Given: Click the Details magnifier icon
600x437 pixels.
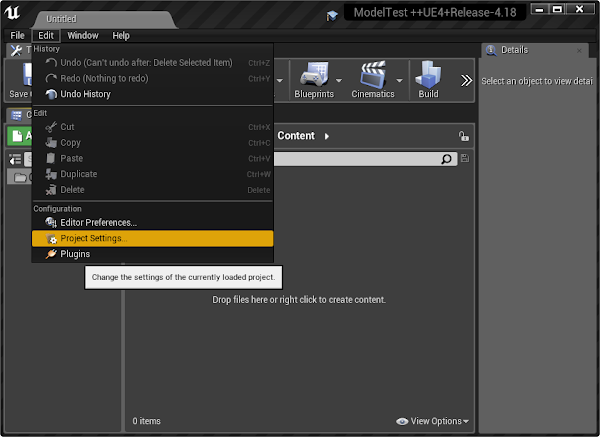Looking at the screenshot, I should pos(491,50).
